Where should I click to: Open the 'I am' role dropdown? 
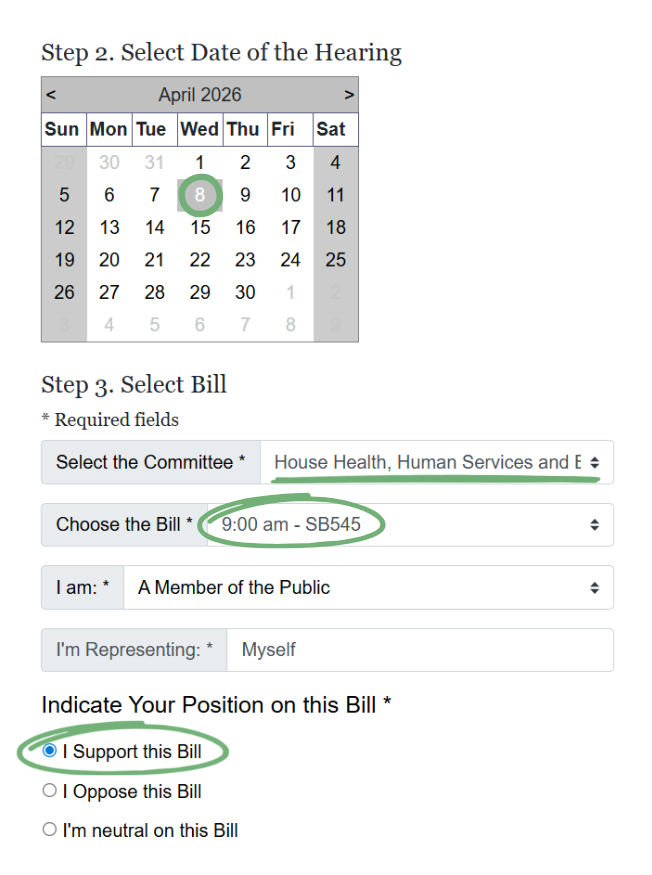(368, 587)
